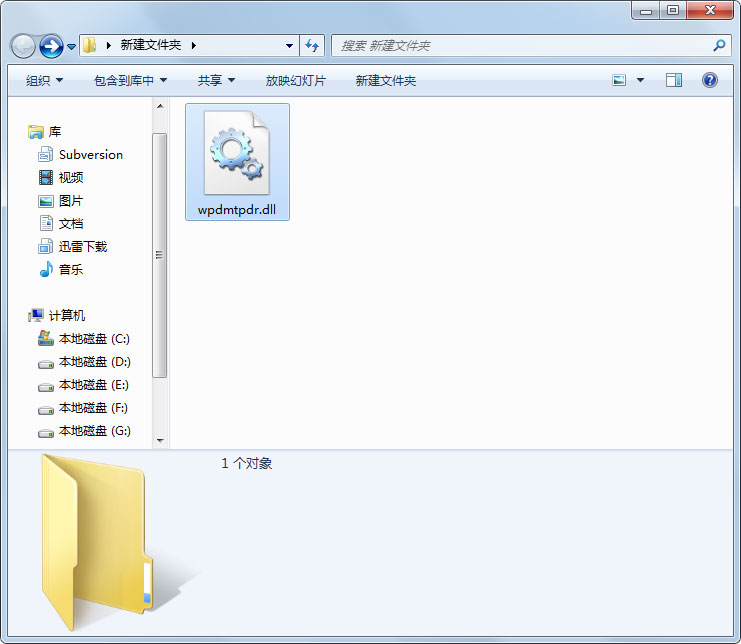
Task: Select the wpdmtpdr.dll file icon
Action: pyautogui.click(x=237, y=153)
